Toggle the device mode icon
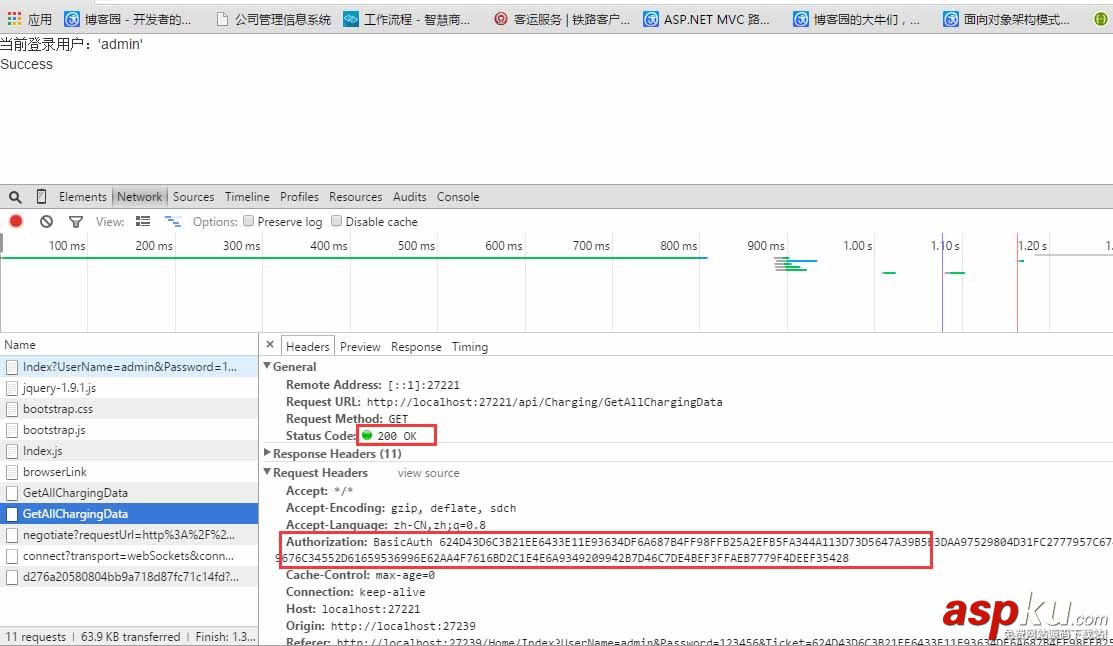Screen dimensions: 1113x646 click(x=40, y=196)
